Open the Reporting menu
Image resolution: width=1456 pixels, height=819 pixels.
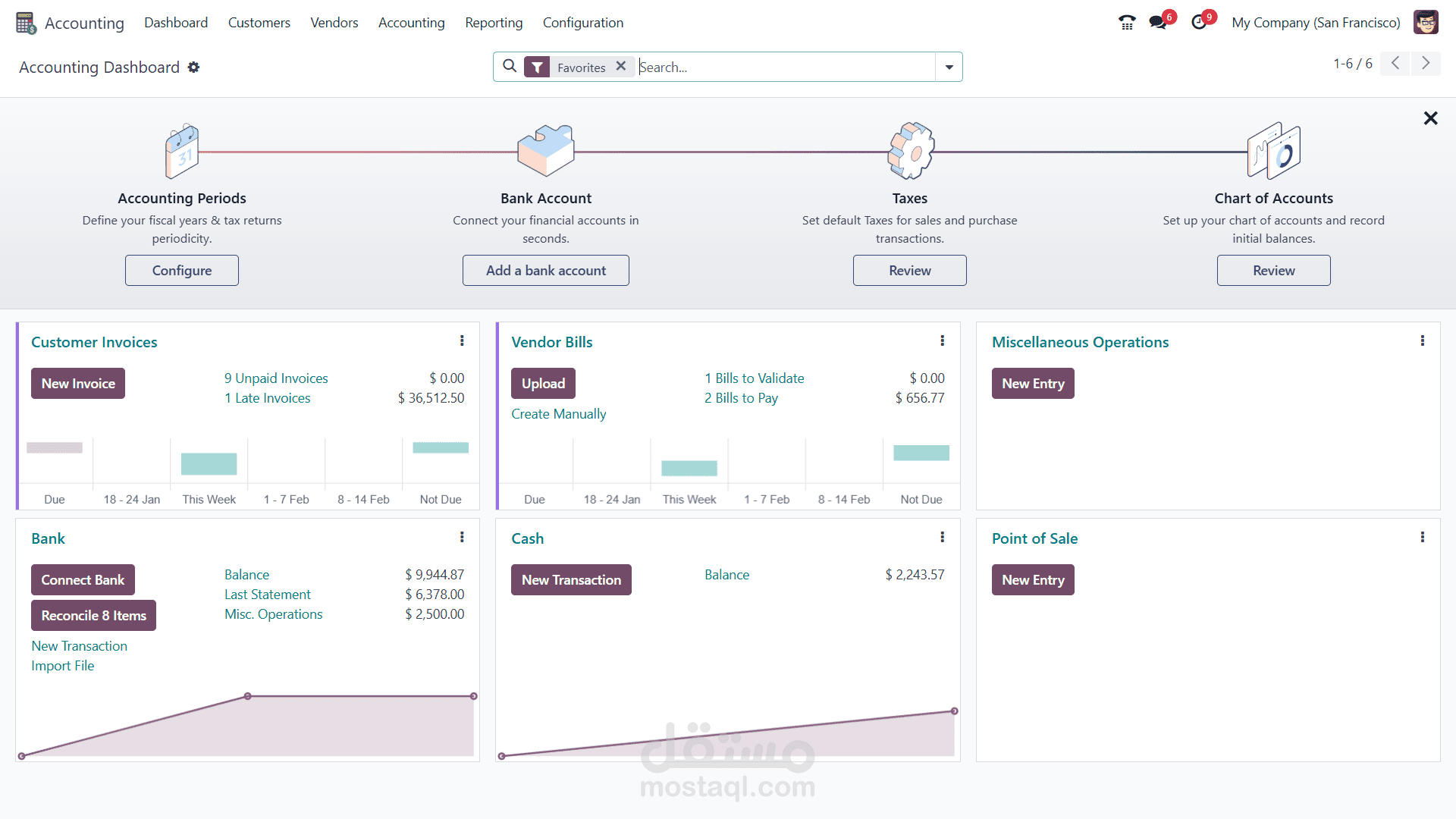tap(494, 23)
